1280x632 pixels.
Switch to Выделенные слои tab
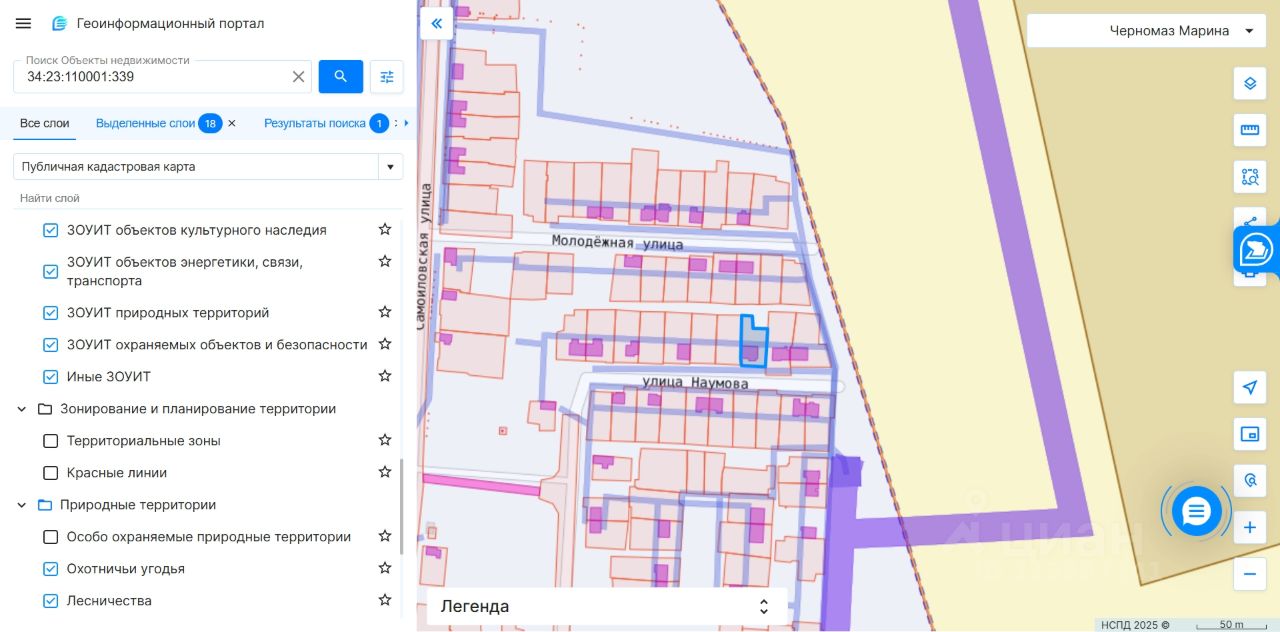point(146,123)
